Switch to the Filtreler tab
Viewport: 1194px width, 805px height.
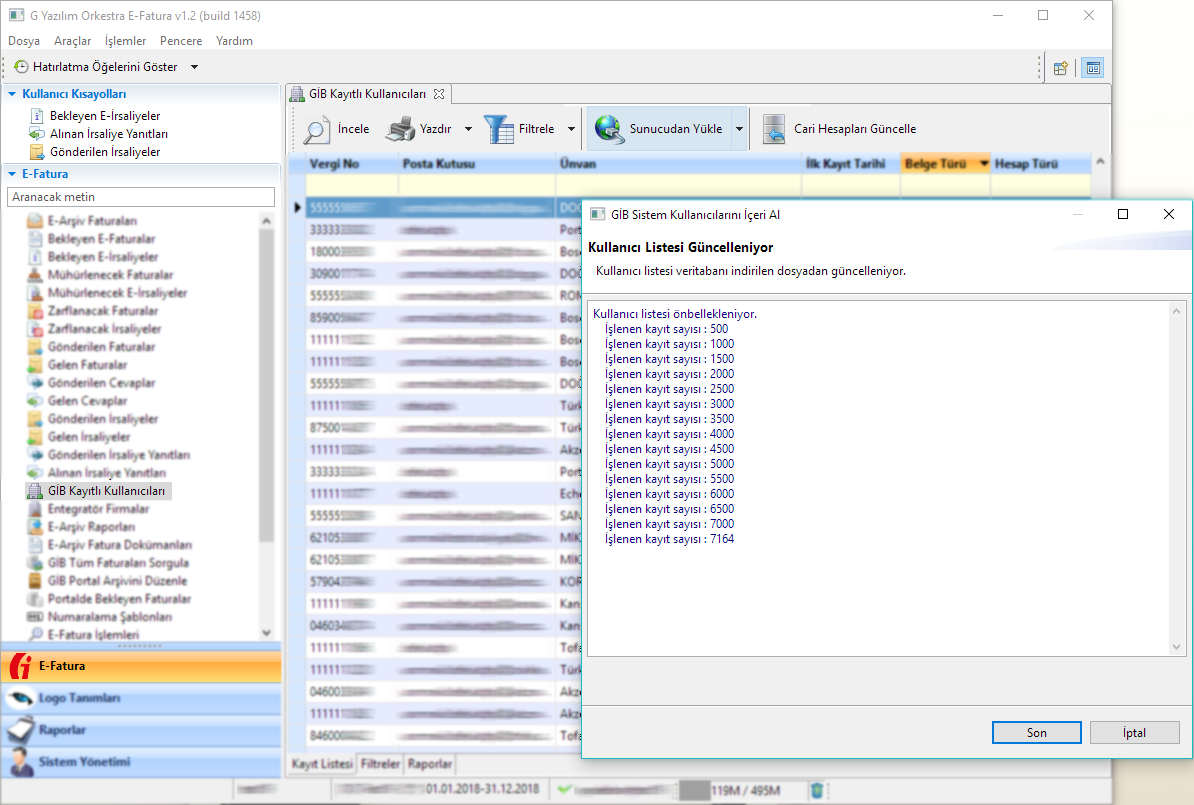click(380, 764)
